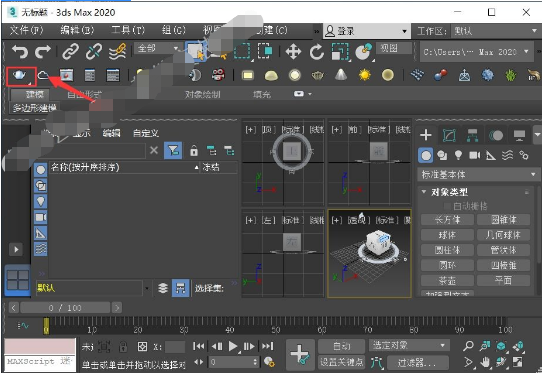Open the Rendered Frame Window icon
Image resolution: width=545 pixels, height=375 pixels.
[66, 75]
